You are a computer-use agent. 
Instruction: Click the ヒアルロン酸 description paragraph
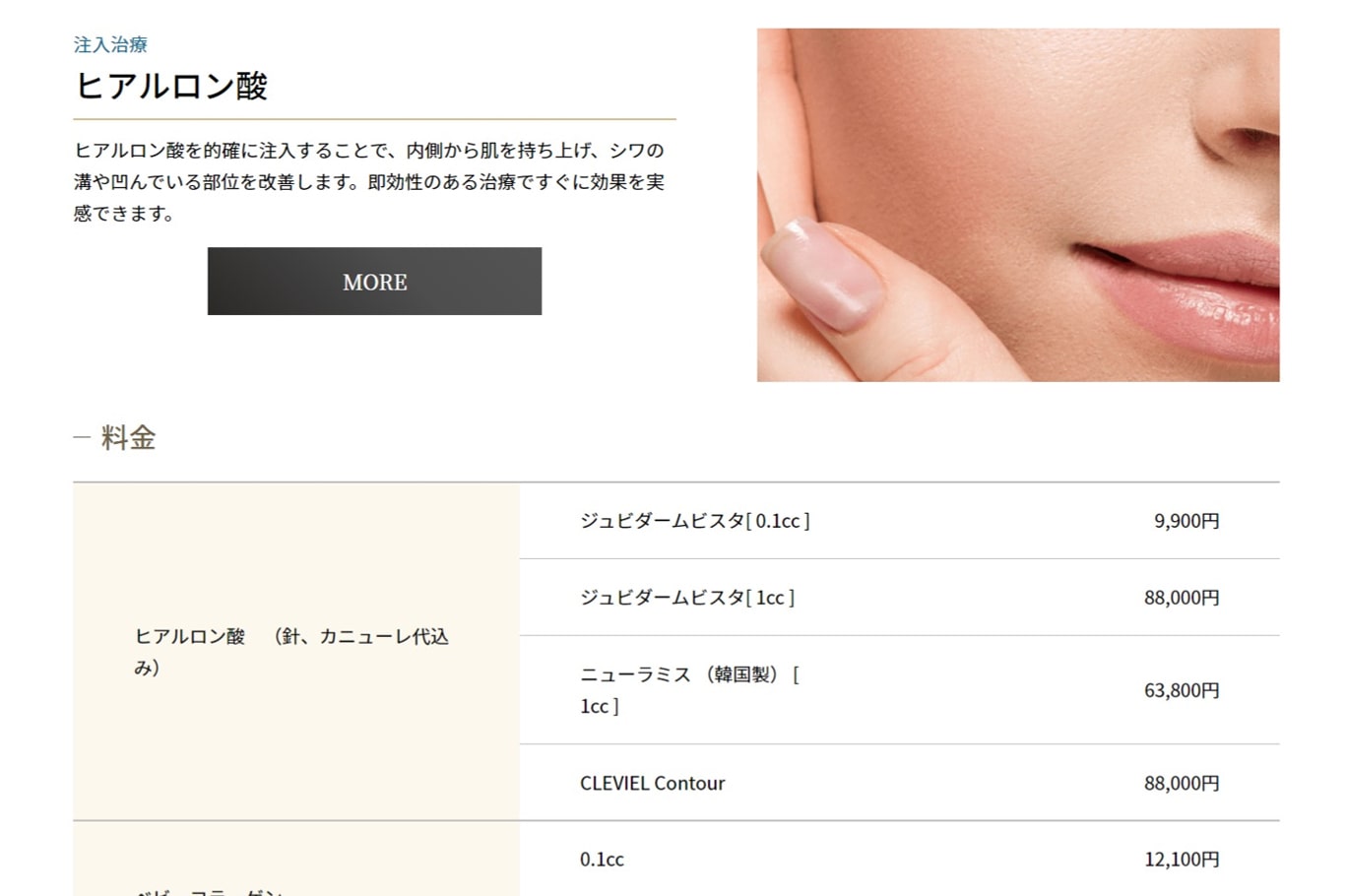point(369,182)
